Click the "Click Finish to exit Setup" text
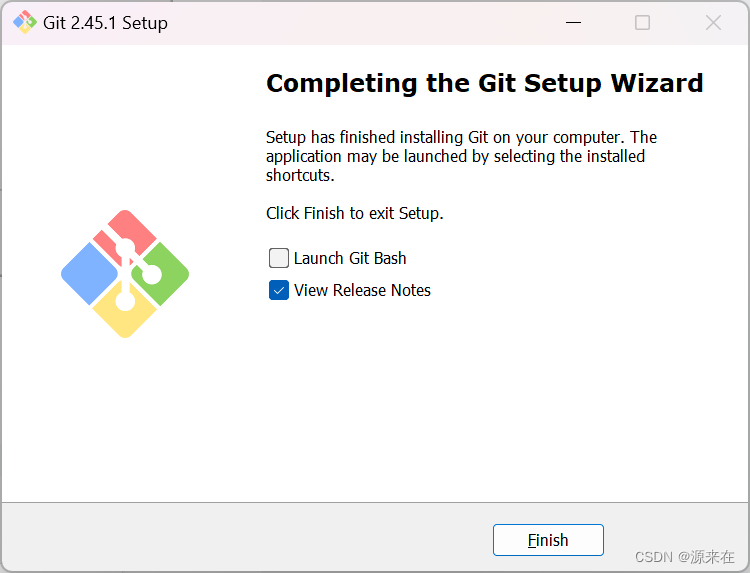750x573 pixels. coord(354,213)
